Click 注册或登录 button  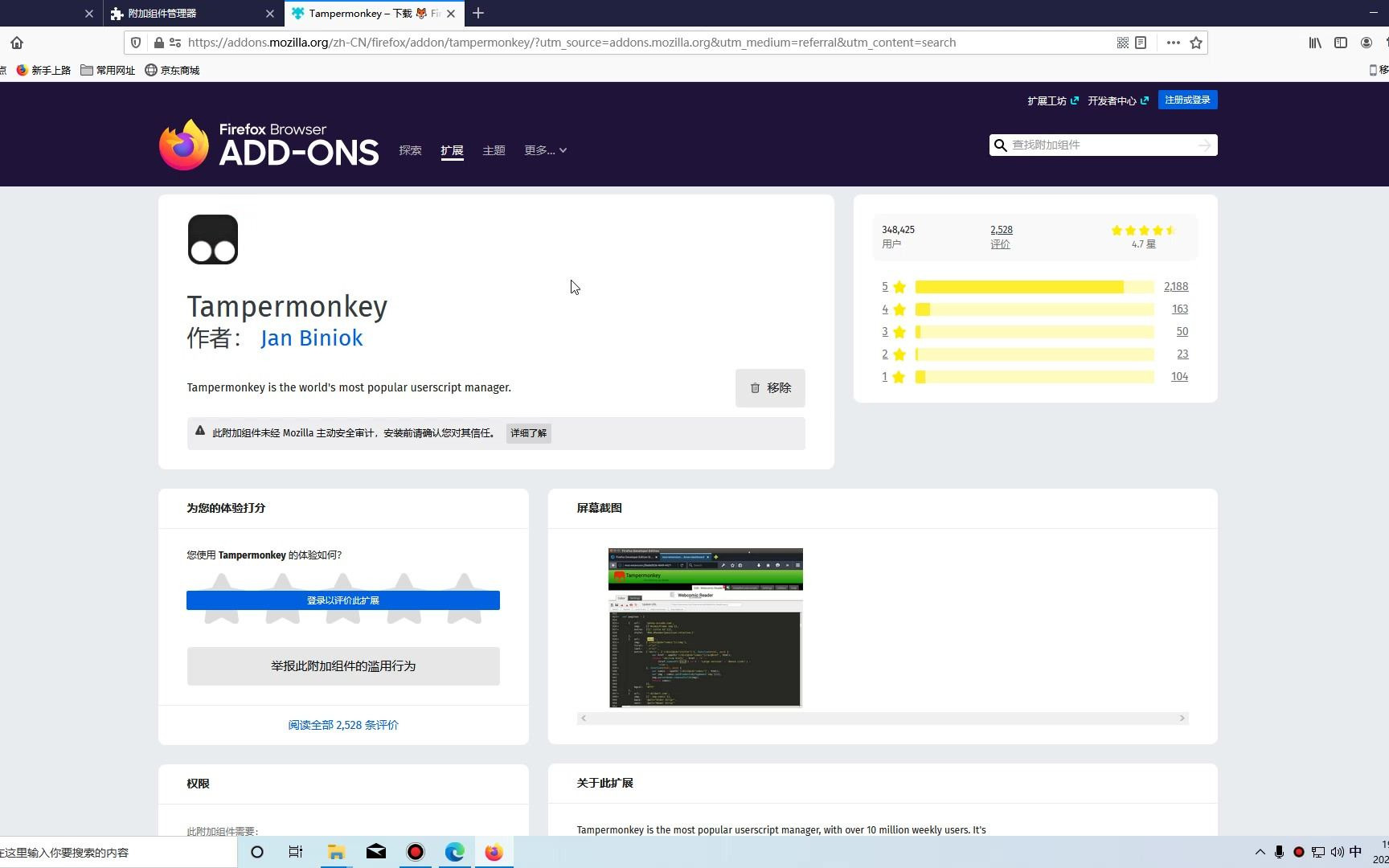(x=1187, y=100)
